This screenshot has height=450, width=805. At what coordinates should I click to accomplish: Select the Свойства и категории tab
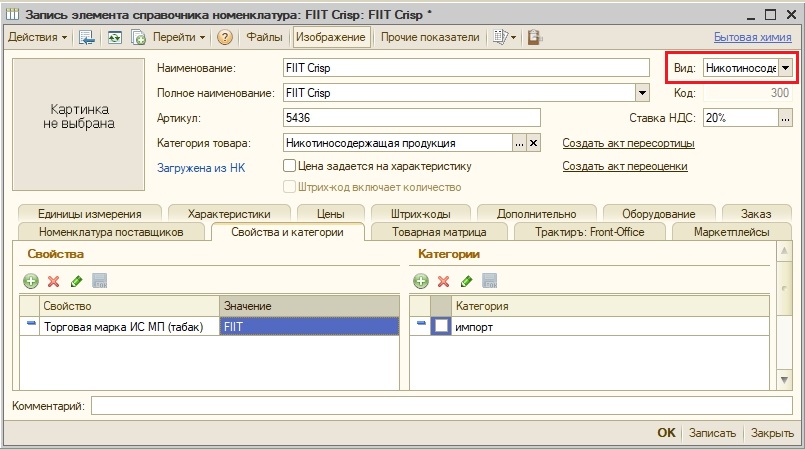click(288, 232)
